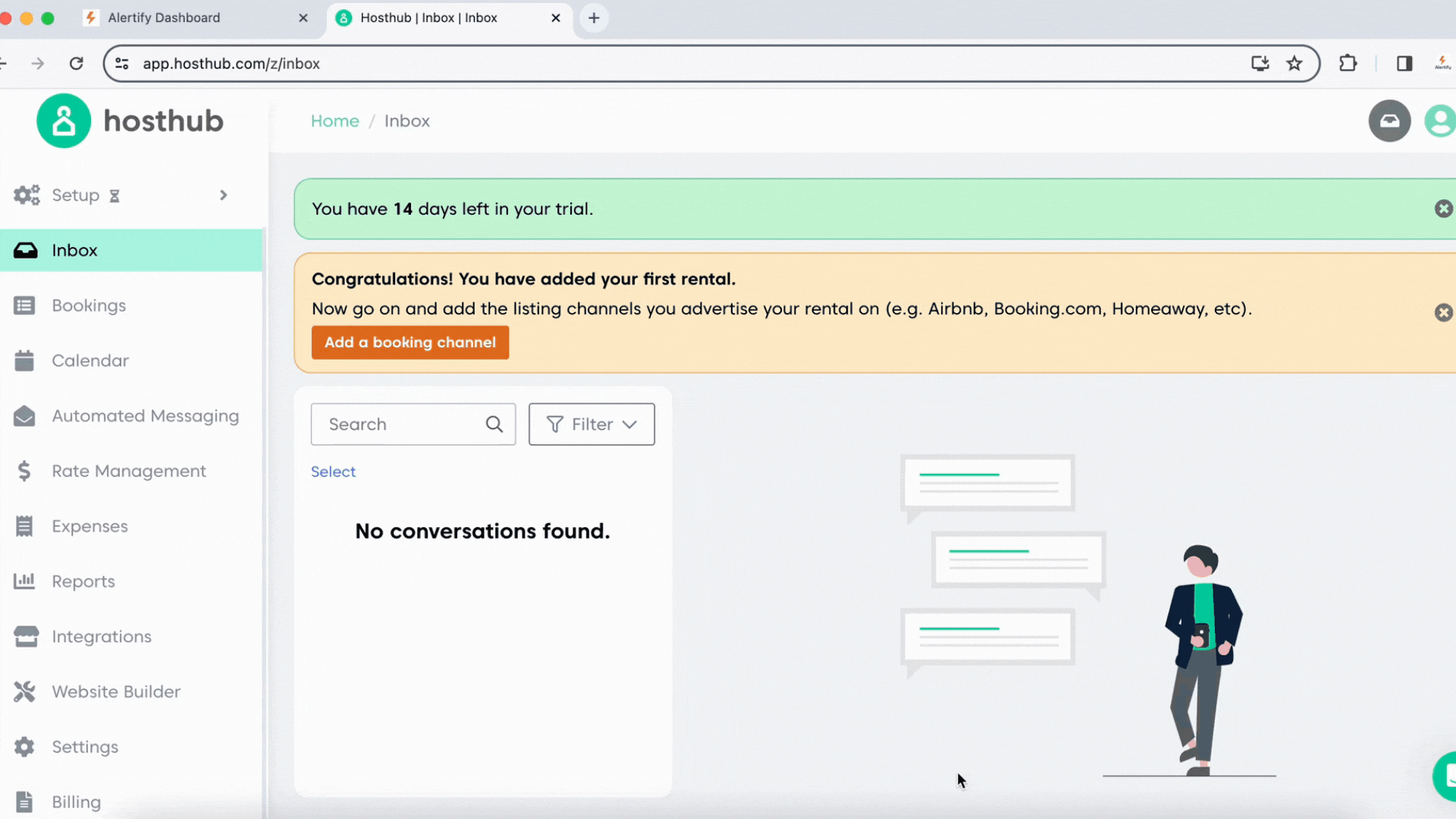
Task: Click the search magnifier icon
Action: [x=494, y=425]
